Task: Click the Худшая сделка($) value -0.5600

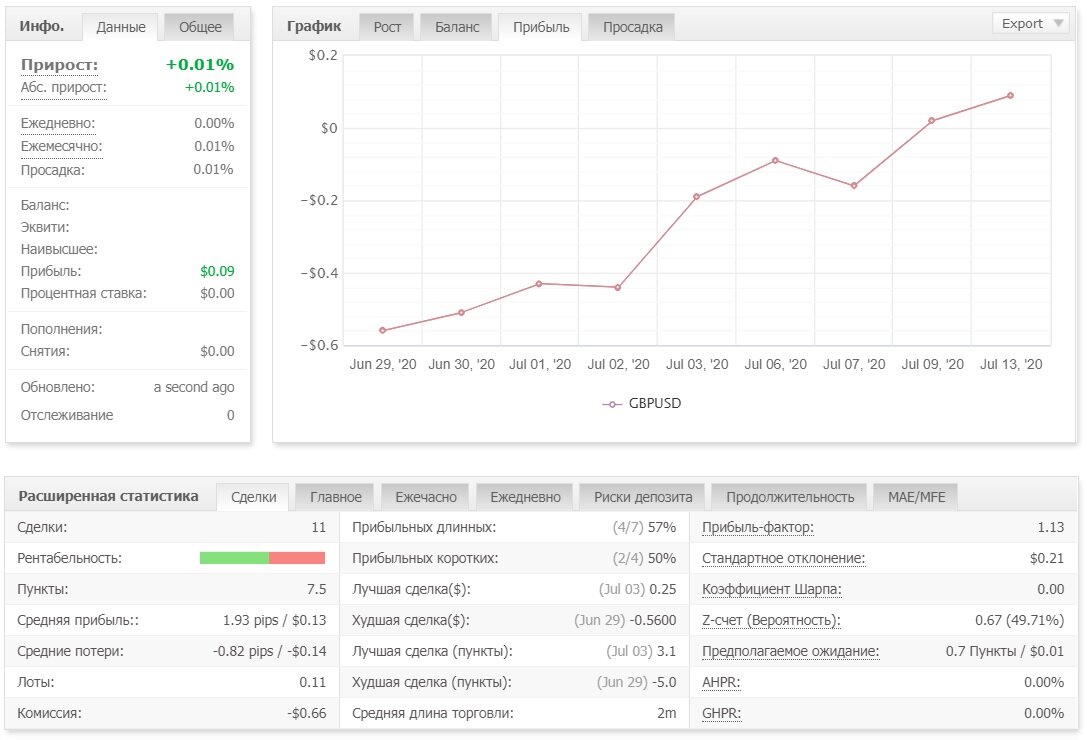Action: coord(653,620)
